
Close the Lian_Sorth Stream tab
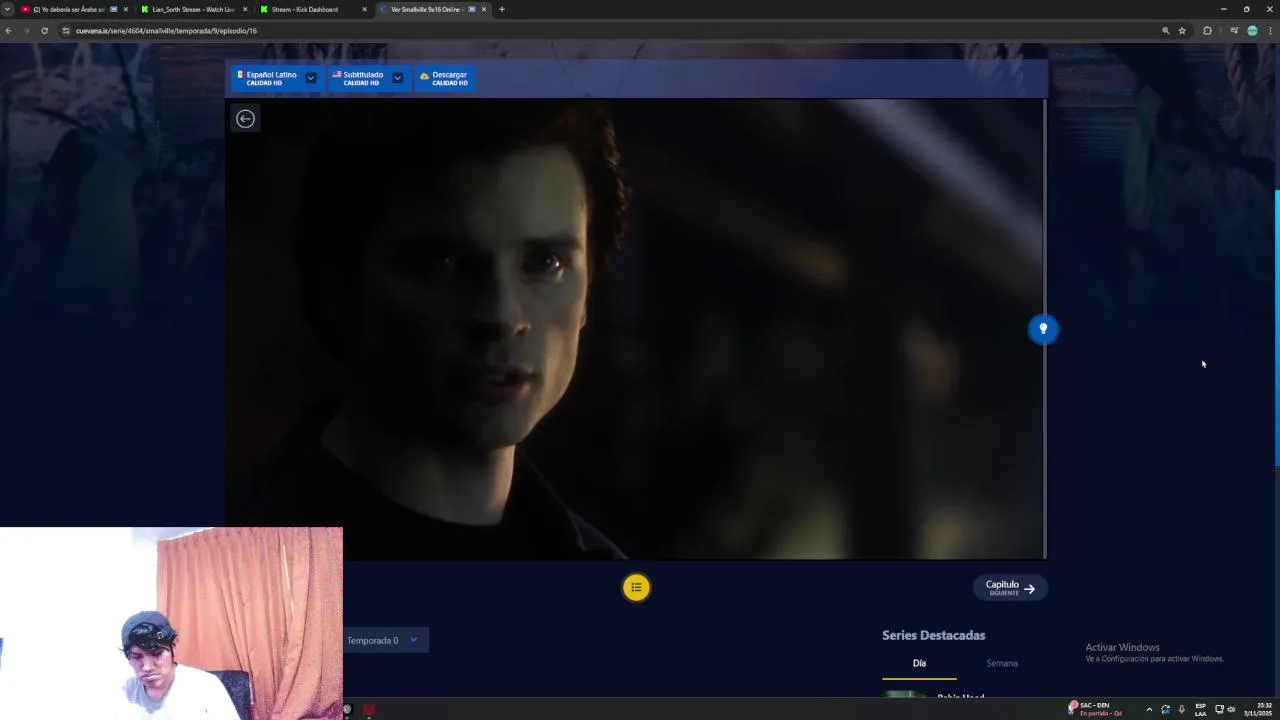pyautogui.click(x=245, y=9)
